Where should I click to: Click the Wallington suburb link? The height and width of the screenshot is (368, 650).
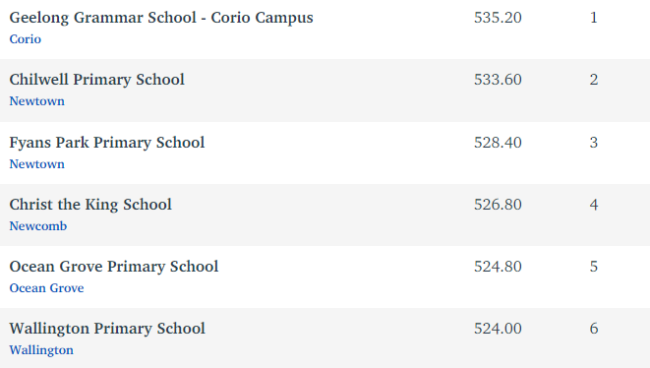(41, 350)
